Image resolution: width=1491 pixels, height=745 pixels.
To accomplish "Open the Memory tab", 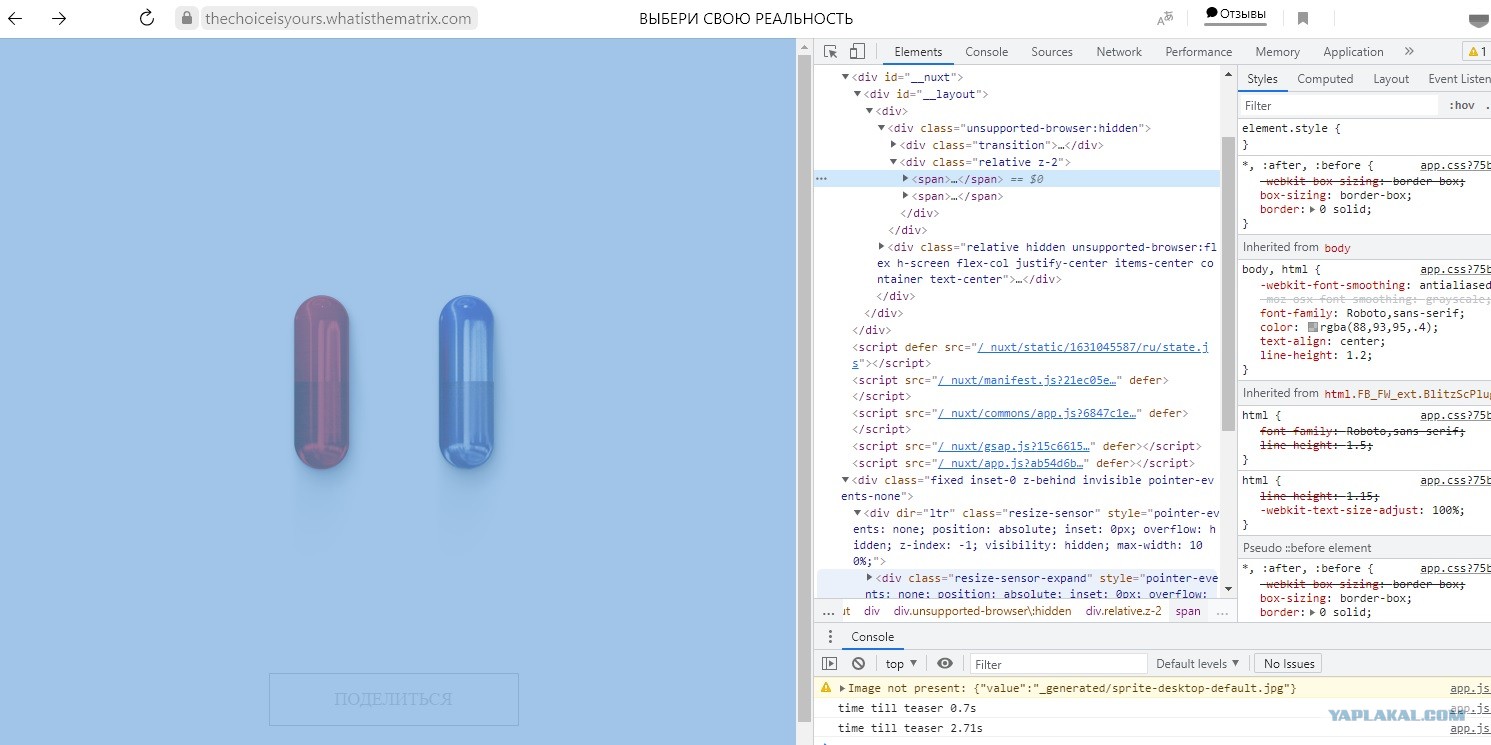I will click(x=1278, y=52).
